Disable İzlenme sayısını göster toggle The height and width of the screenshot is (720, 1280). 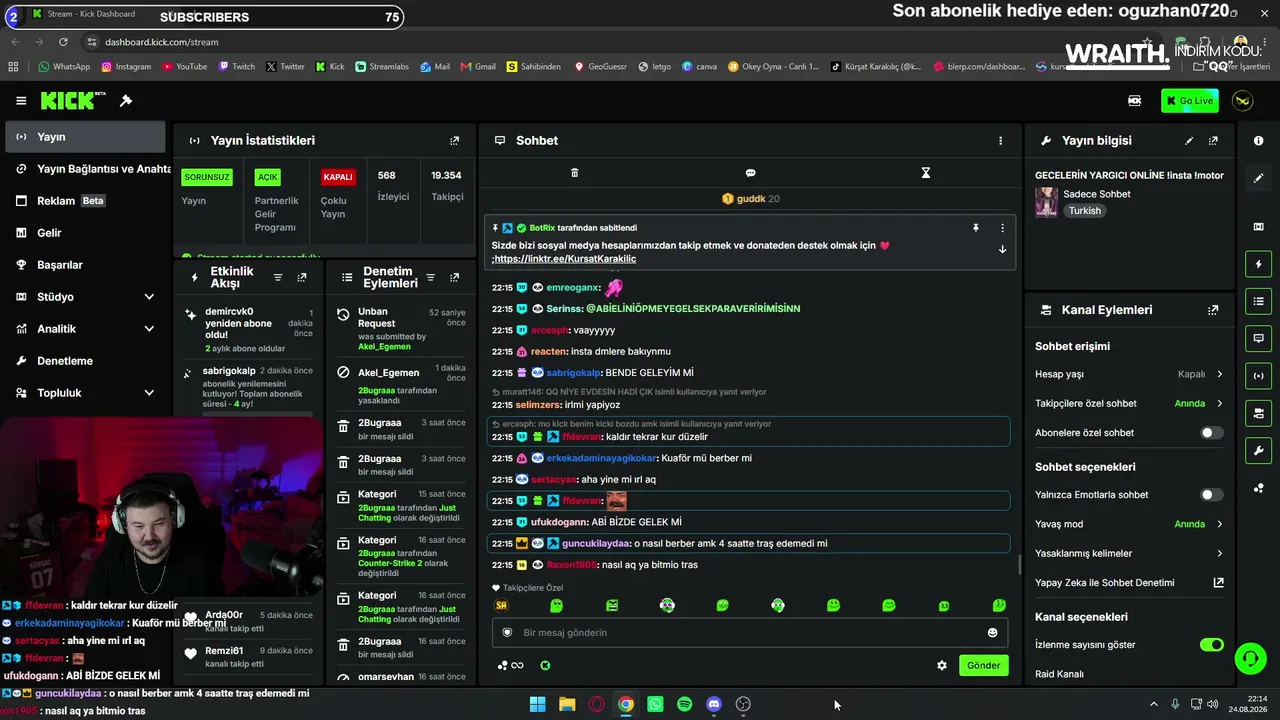point(1211,645)
